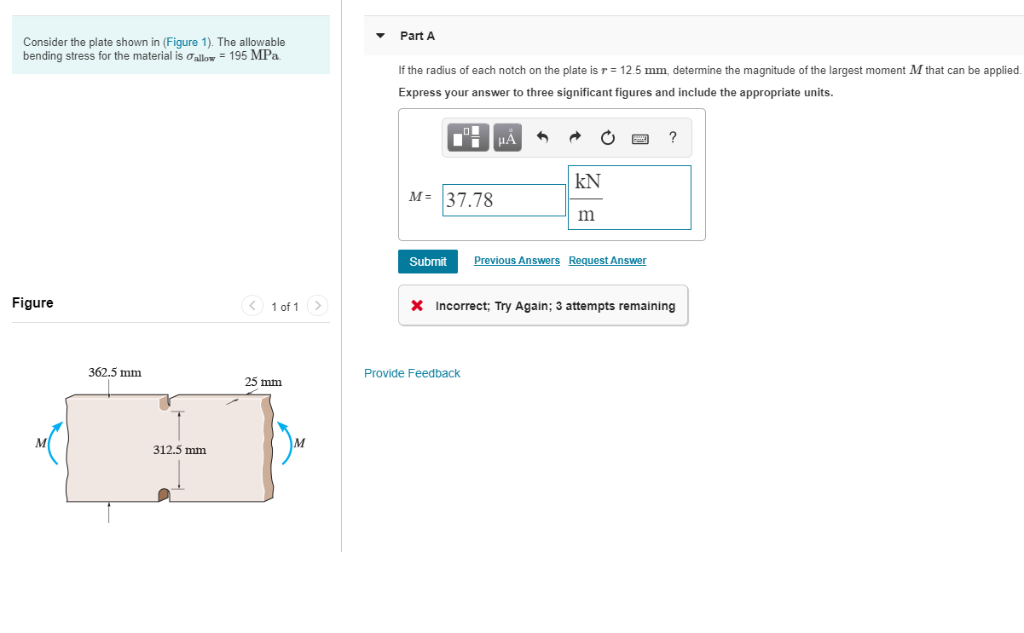Reset the answer field
The width and height of the screenshot is (1024, 633).
click(607, 138)
